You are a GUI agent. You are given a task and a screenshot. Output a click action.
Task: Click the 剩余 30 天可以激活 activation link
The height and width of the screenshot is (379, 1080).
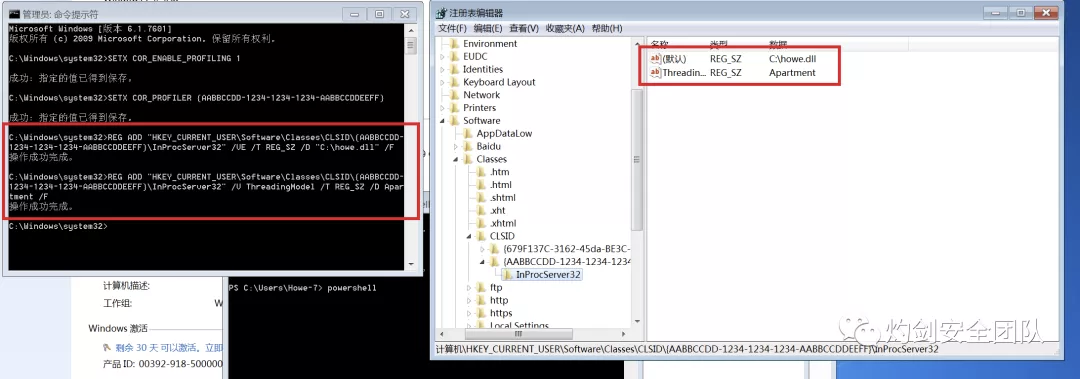tap(168, 347)
